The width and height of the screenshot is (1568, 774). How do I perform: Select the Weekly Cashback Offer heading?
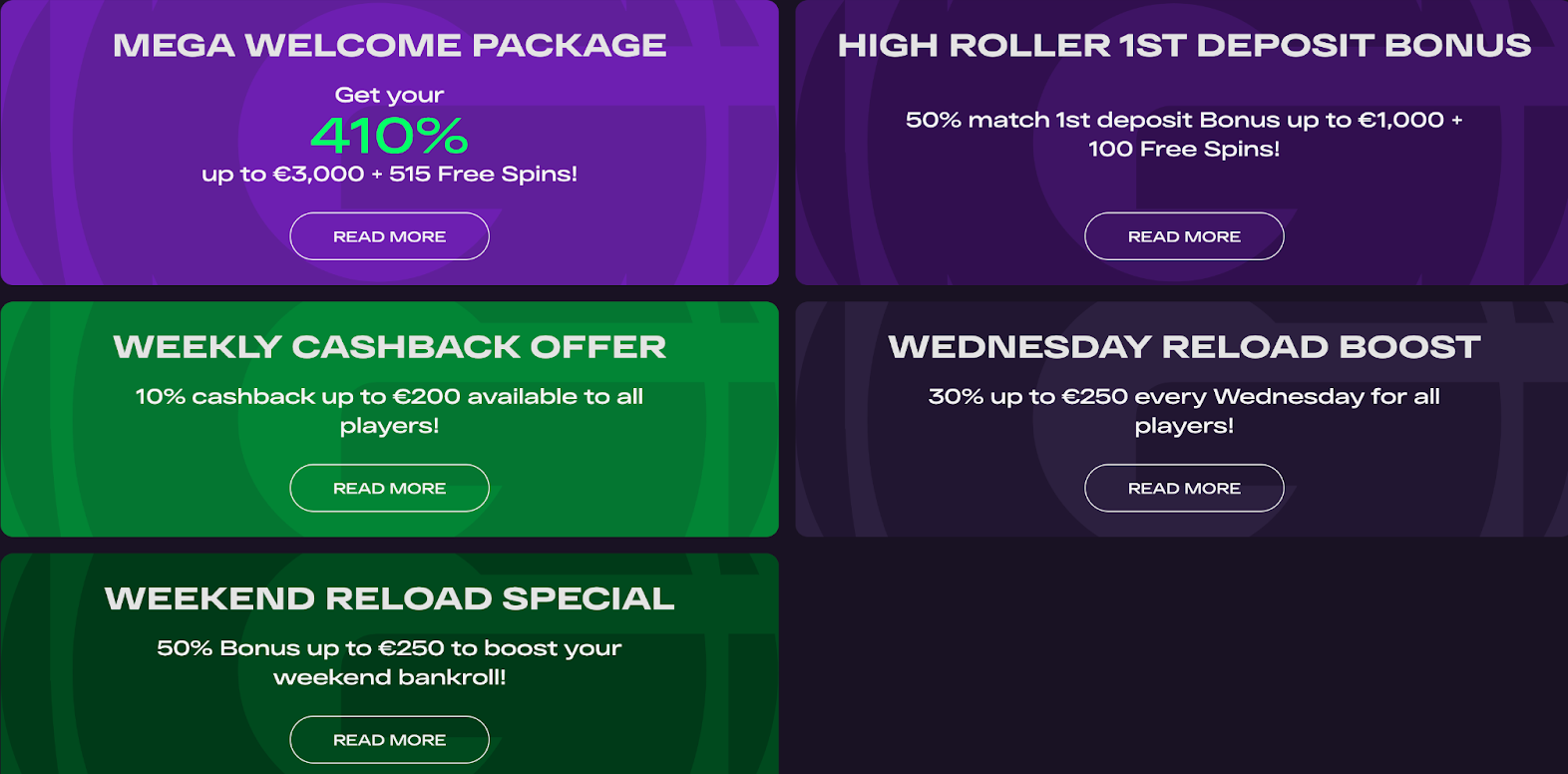click(389, 347)
